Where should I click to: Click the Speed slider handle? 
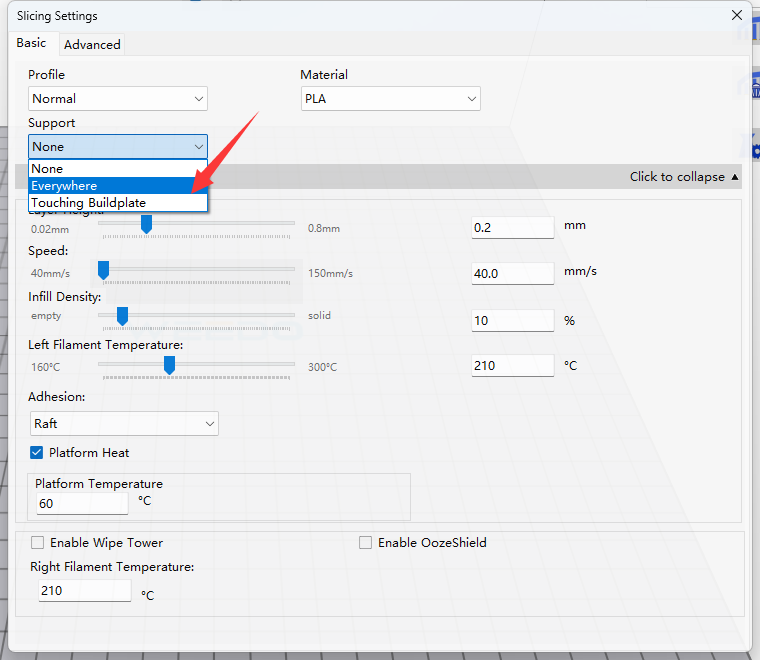click(103, 270)
